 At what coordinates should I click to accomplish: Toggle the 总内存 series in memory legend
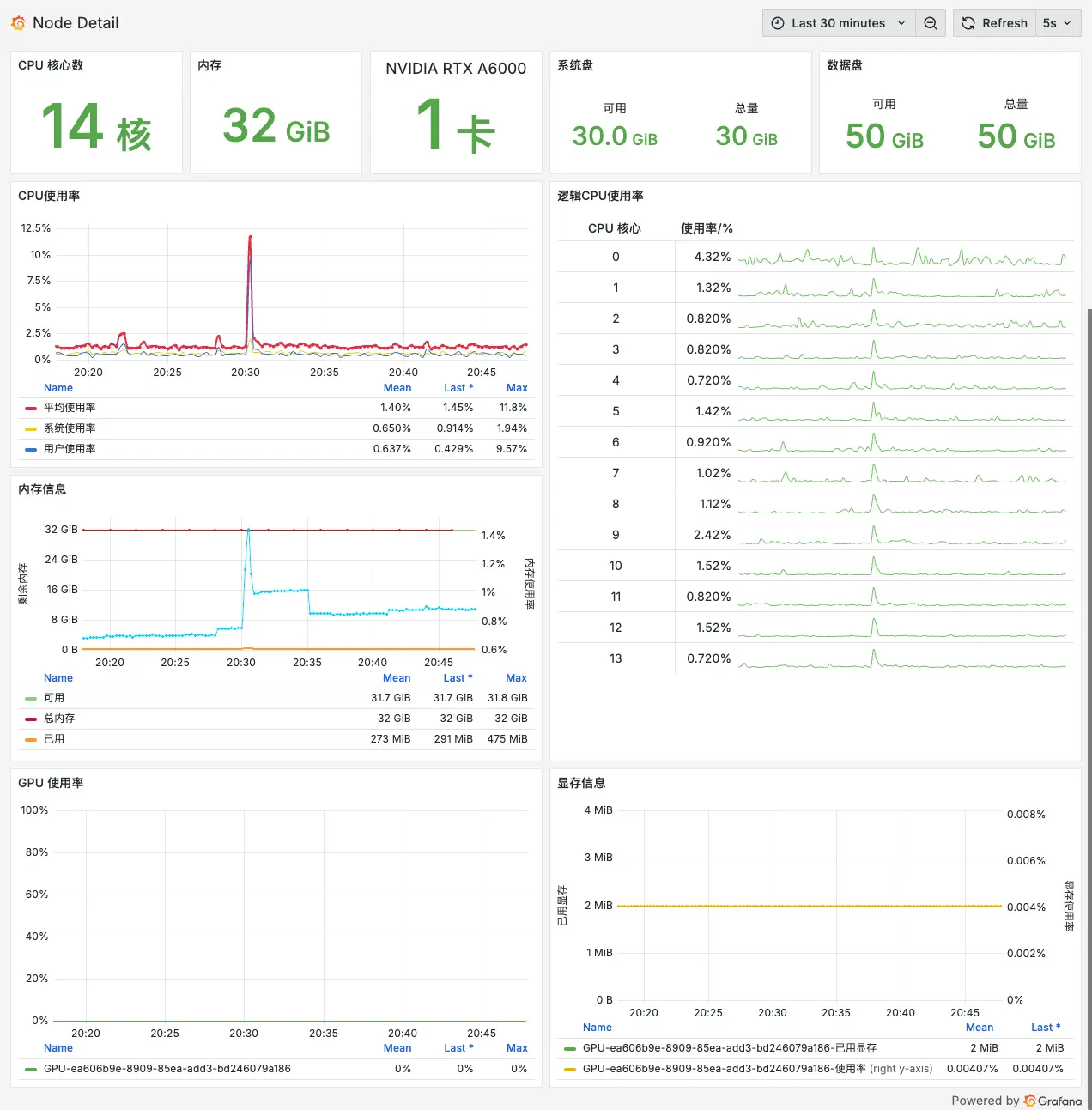tap(59, 719)
